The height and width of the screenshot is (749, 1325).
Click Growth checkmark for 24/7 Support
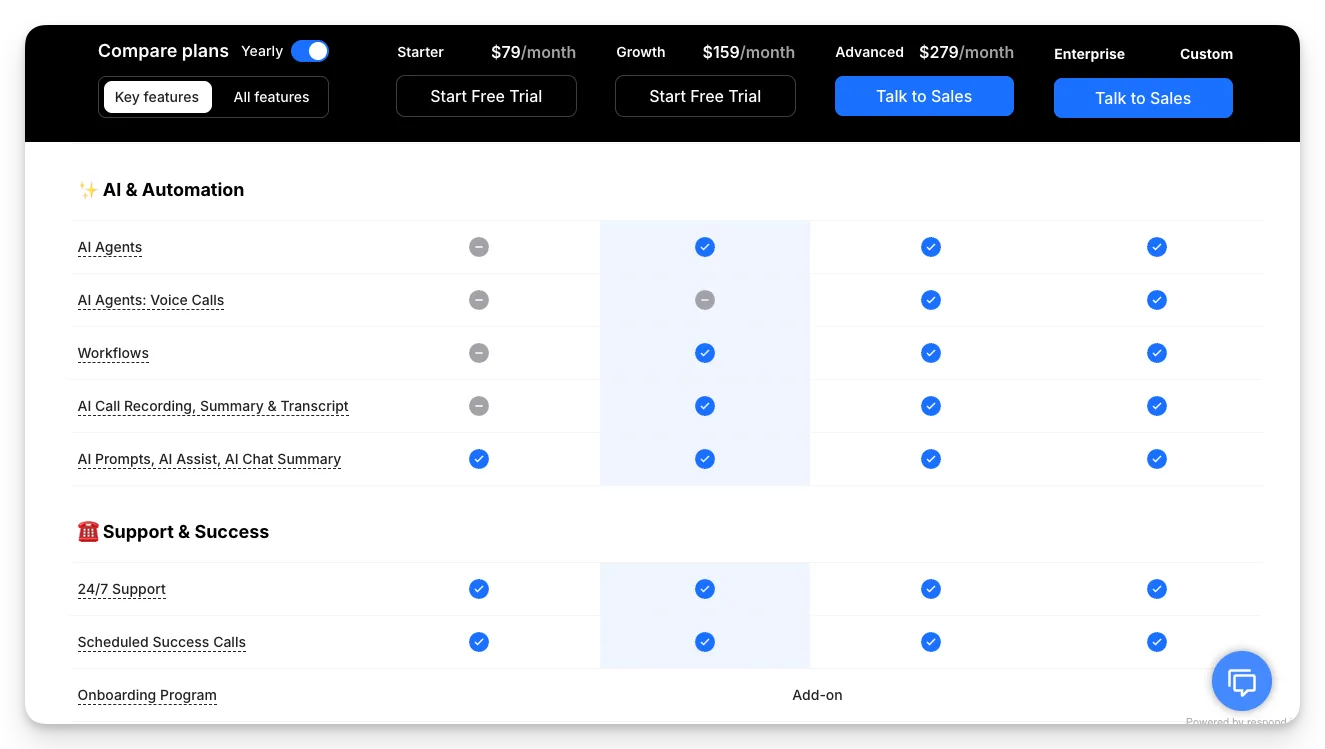705,589
